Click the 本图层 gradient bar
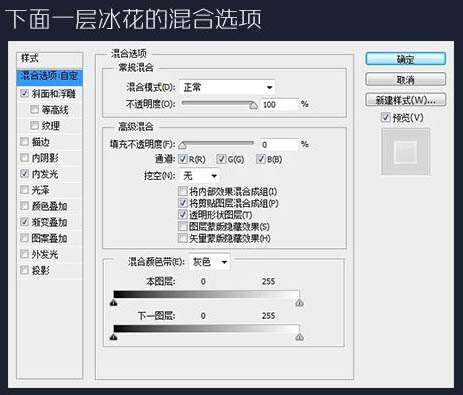Screen dimensions: 463x395 [206, 294]
